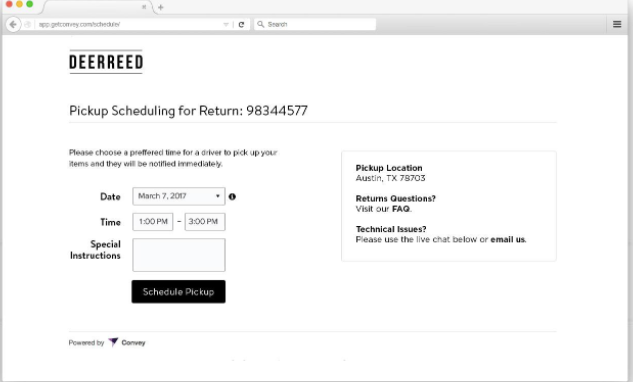
Task: Reload the page with the refresh icon
Action: 241,25
